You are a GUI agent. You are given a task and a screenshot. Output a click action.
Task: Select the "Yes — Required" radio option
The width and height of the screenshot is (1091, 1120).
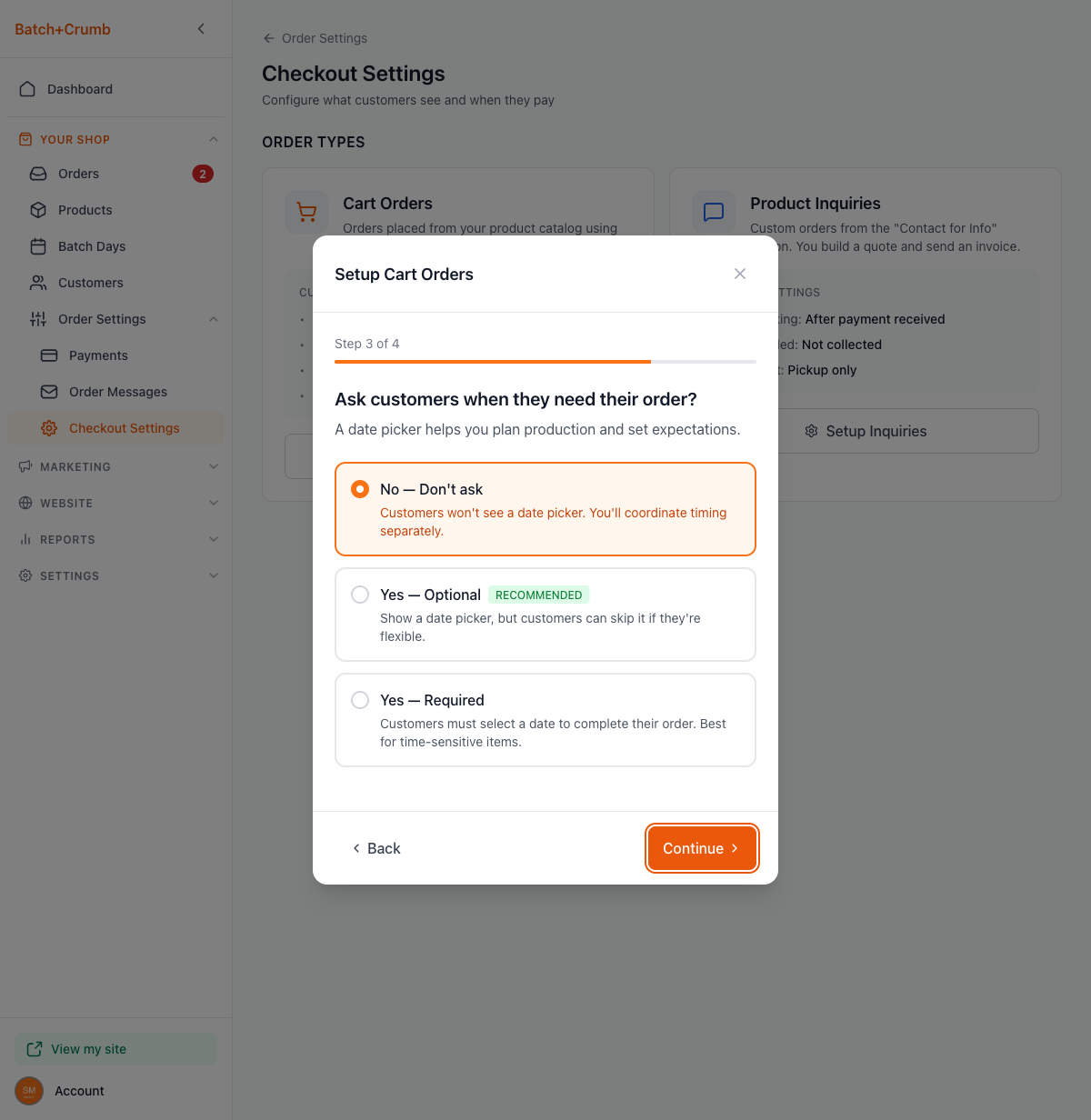click(x=360, y=700)
